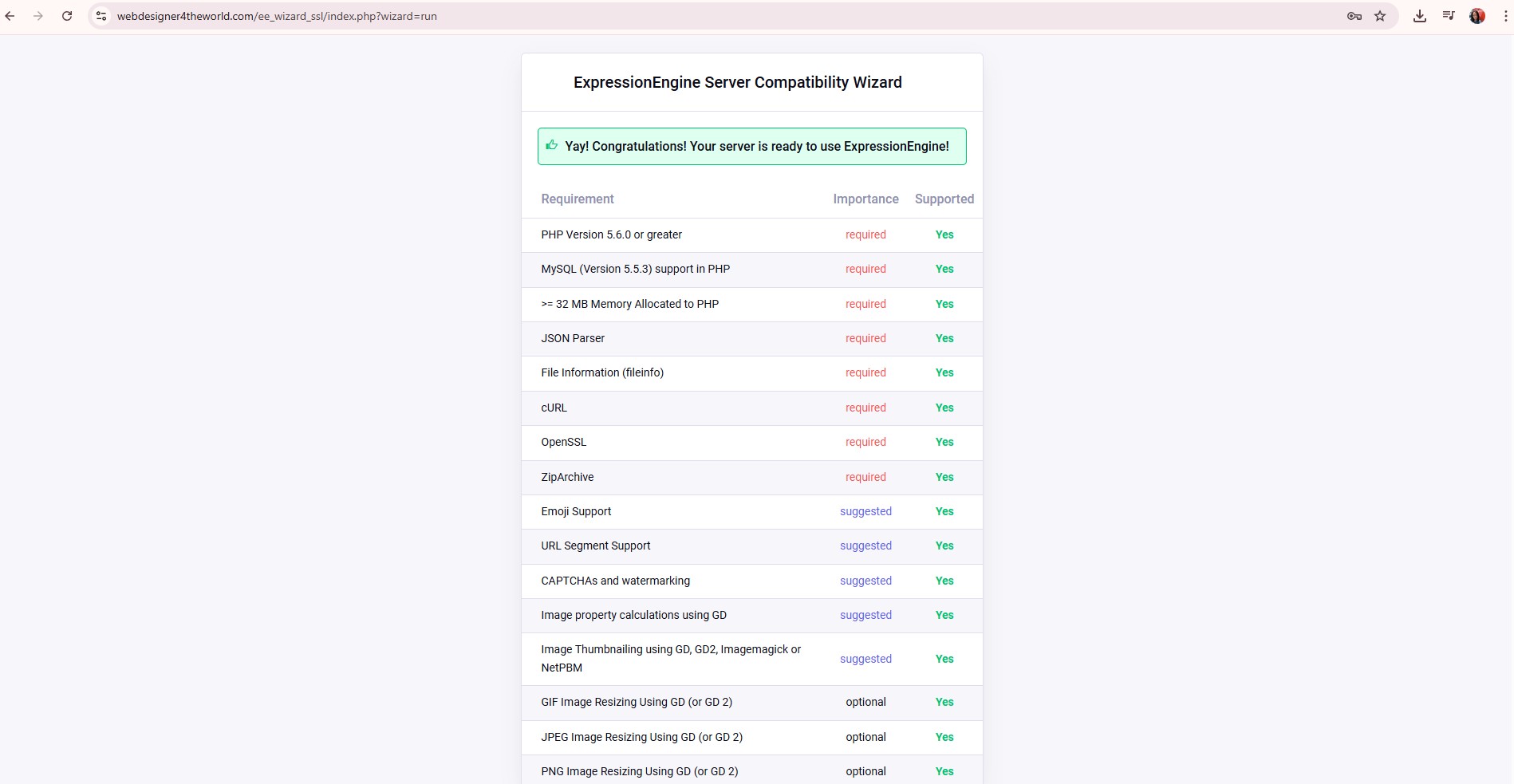
Task: Go back to the previous page
Action: point(10,16)
